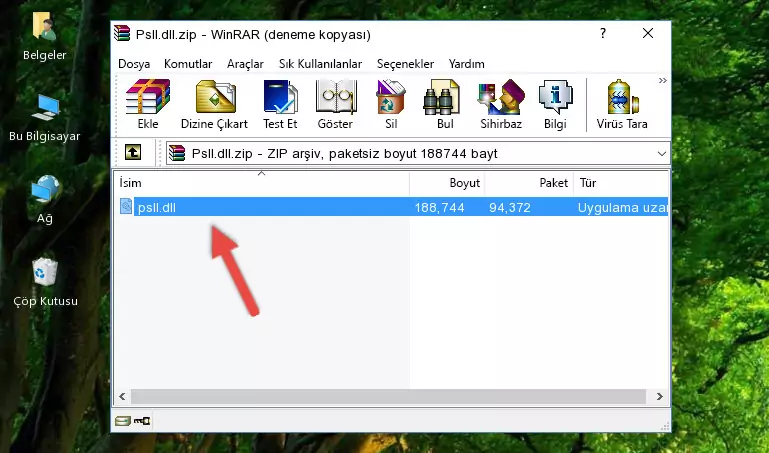The image size is (769, 453).
Task: Click the Dizine Çıkart extract icon
Action: pyautogui.click(x=214, y=104)
